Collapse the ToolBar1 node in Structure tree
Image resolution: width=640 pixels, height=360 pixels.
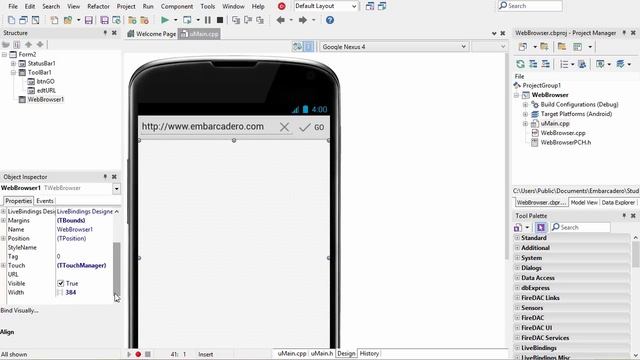coord(13,73)
